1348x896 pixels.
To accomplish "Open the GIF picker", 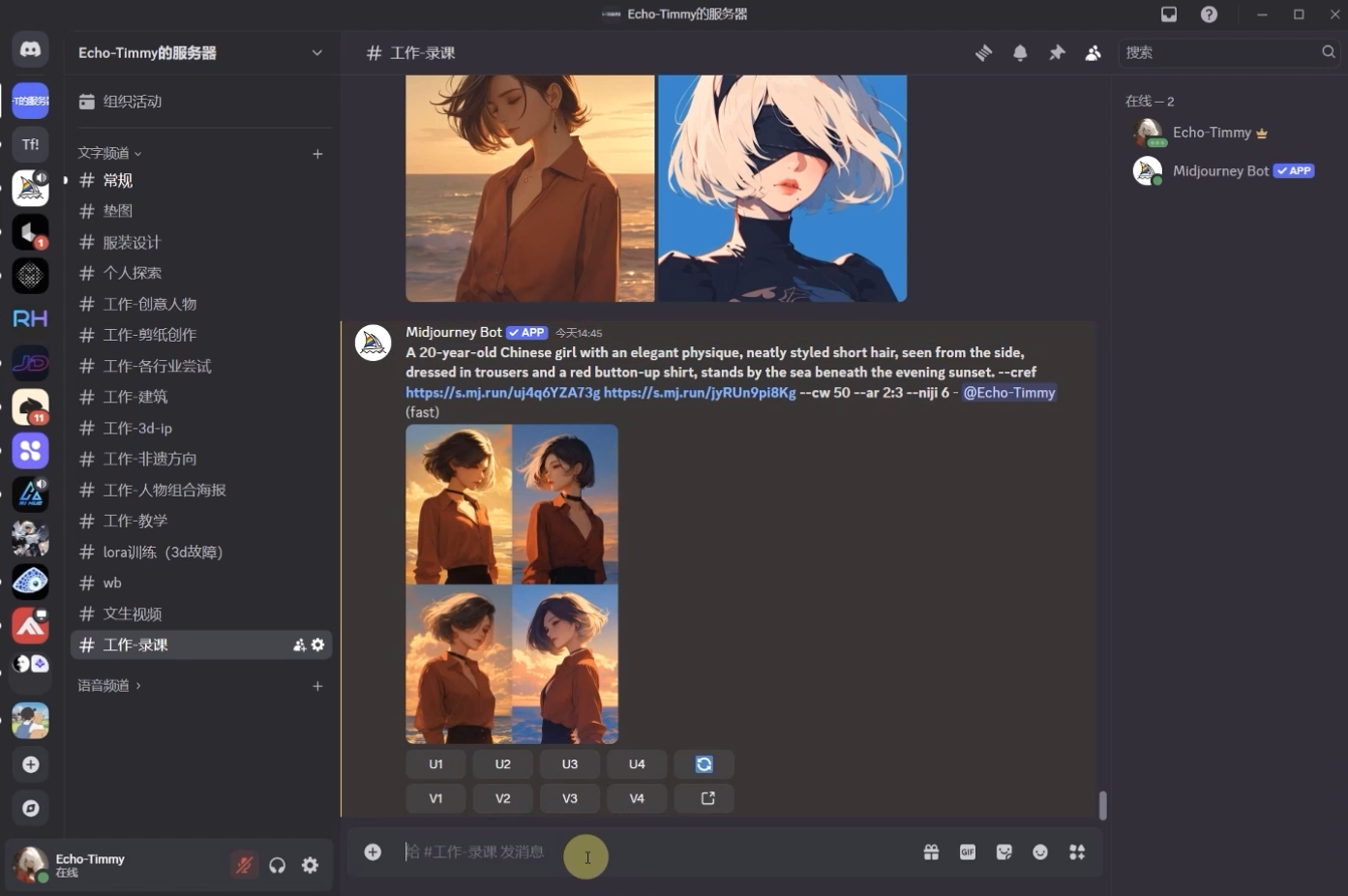I will 968,851.
